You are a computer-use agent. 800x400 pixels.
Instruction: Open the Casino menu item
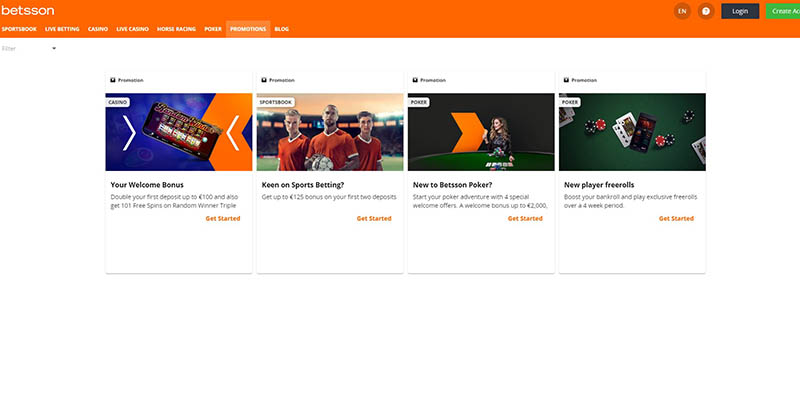(x=98, y=29)
